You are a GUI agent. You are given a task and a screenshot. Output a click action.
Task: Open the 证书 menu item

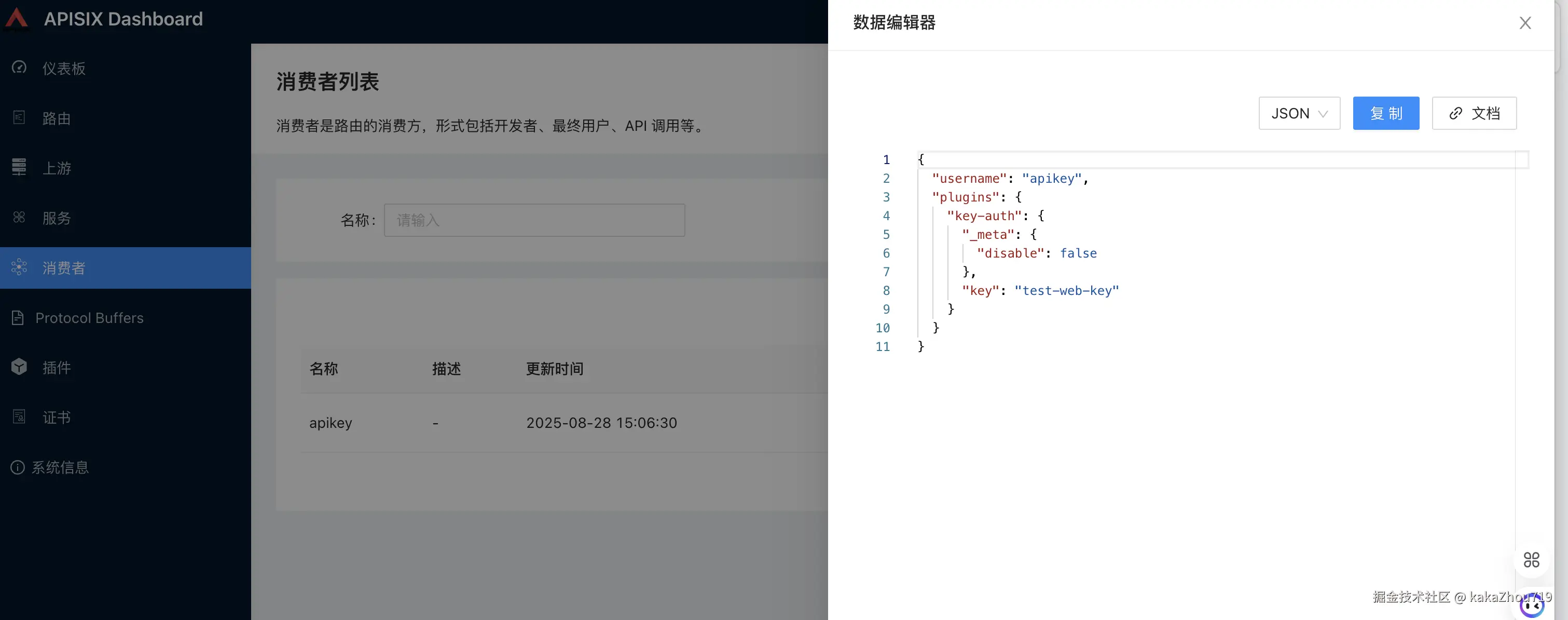point(126,418)
